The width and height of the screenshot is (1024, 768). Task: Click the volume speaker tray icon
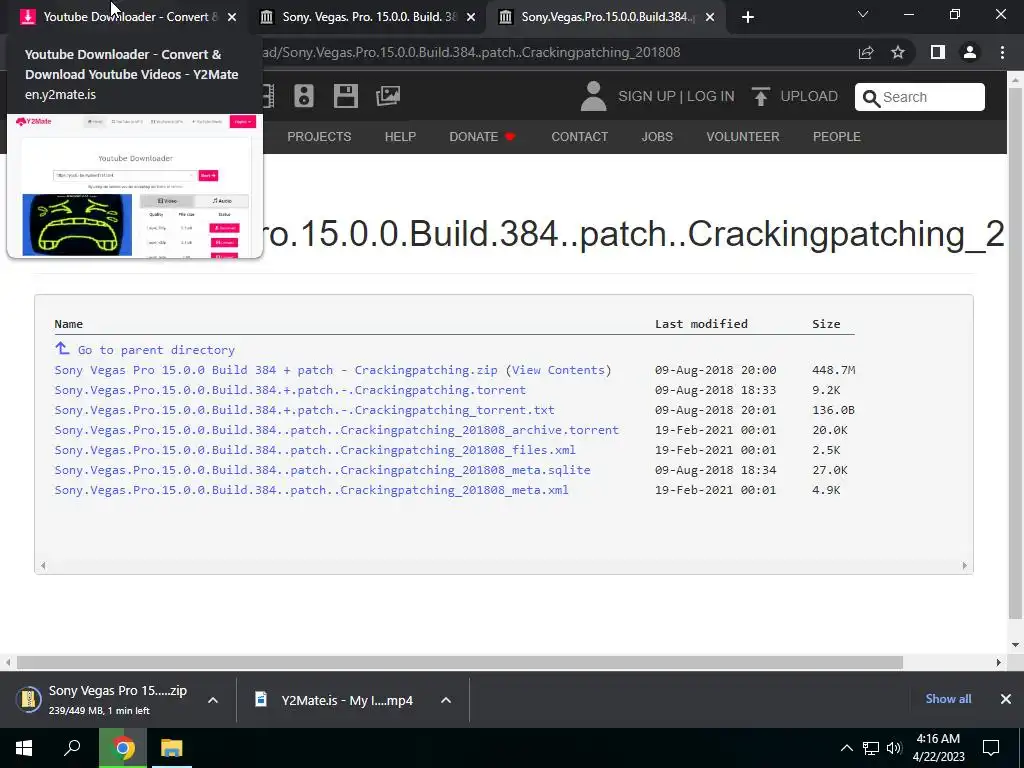pyautogui.click(x=894, y=748)
